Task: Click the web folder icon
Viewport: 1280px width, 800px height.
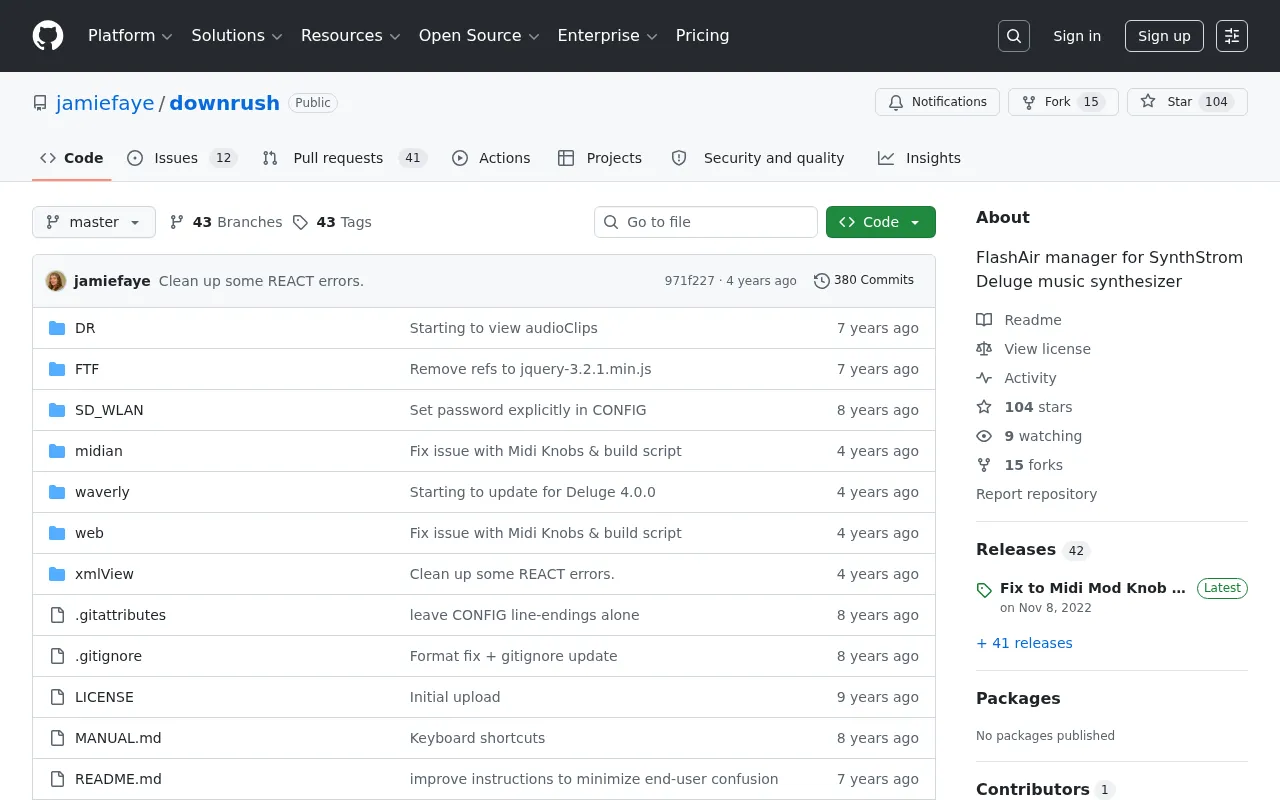Action: click(x=57, y=533)
